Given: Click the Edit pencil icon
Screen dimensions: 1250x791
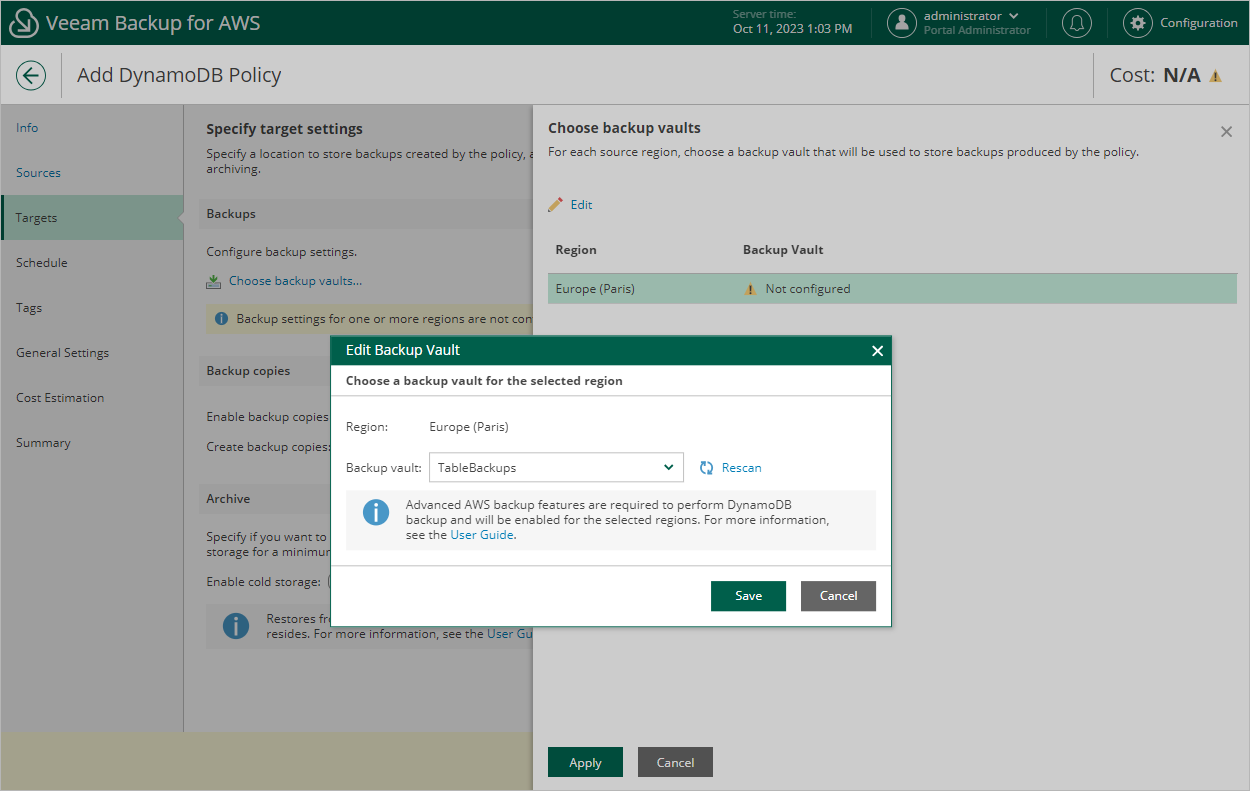Looking at the screenshot, I should pyautogui.click(x=556, y=204).
